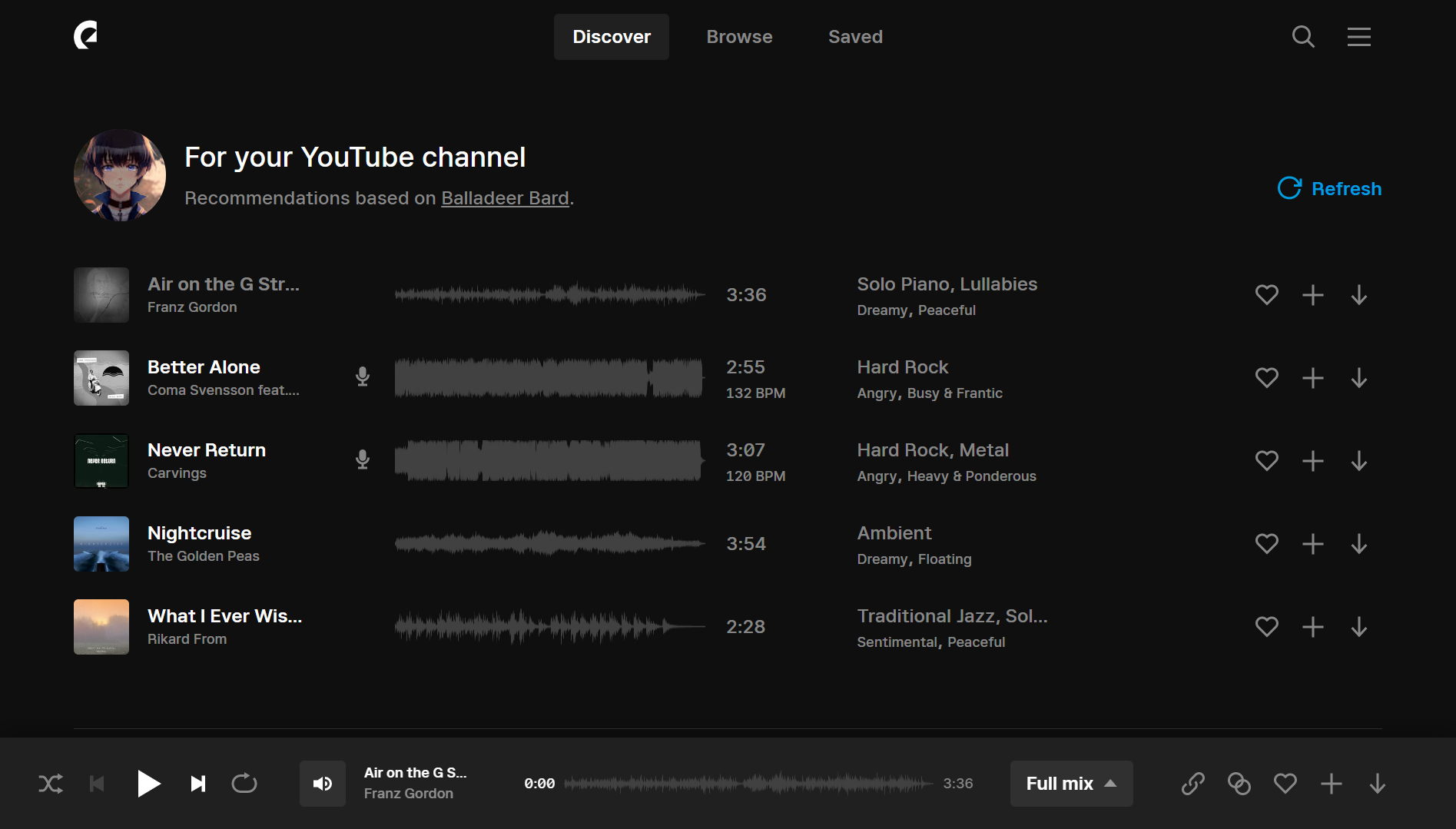Expand the Full mix dropdown

pos(1071,784)
